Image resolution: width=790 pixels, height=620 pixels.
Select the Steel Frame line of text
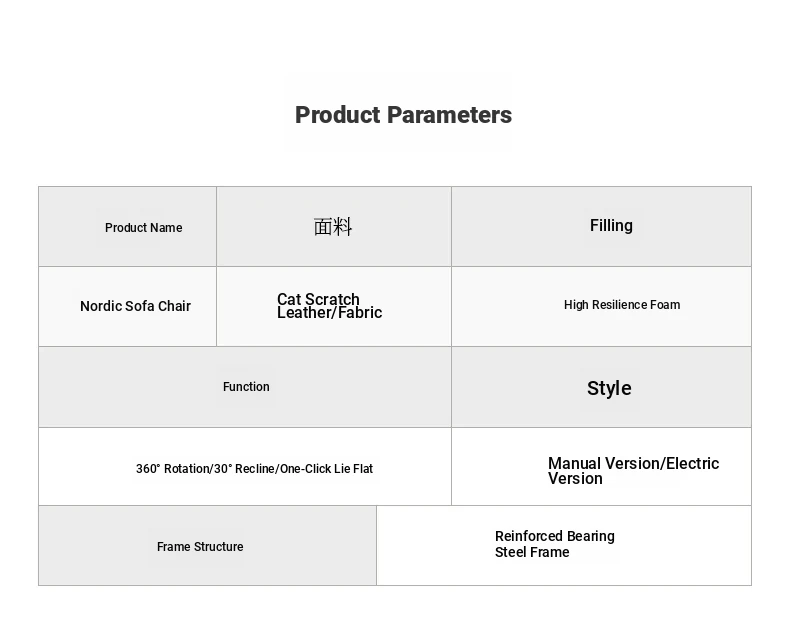(532, 552)
